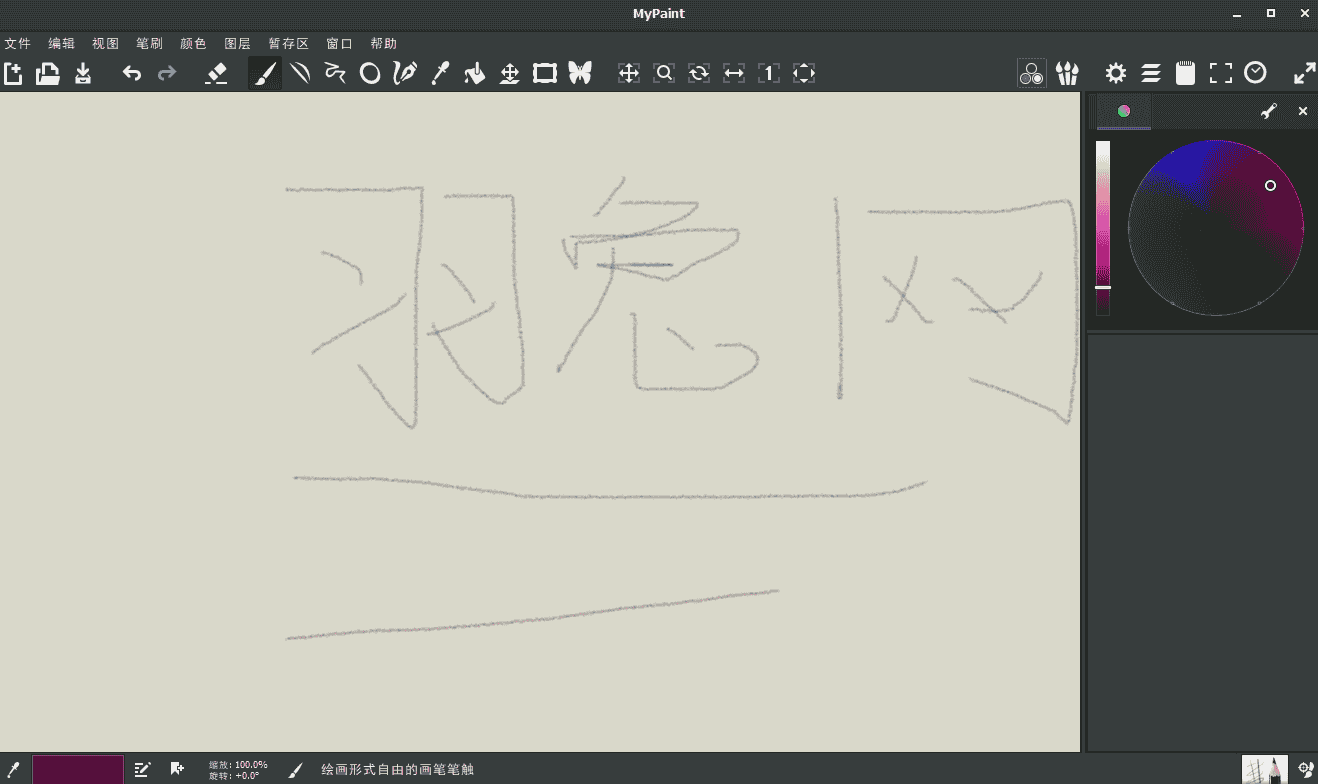Toggle fullscreen mode from the top-right icons

click(x=1220, y=73)
